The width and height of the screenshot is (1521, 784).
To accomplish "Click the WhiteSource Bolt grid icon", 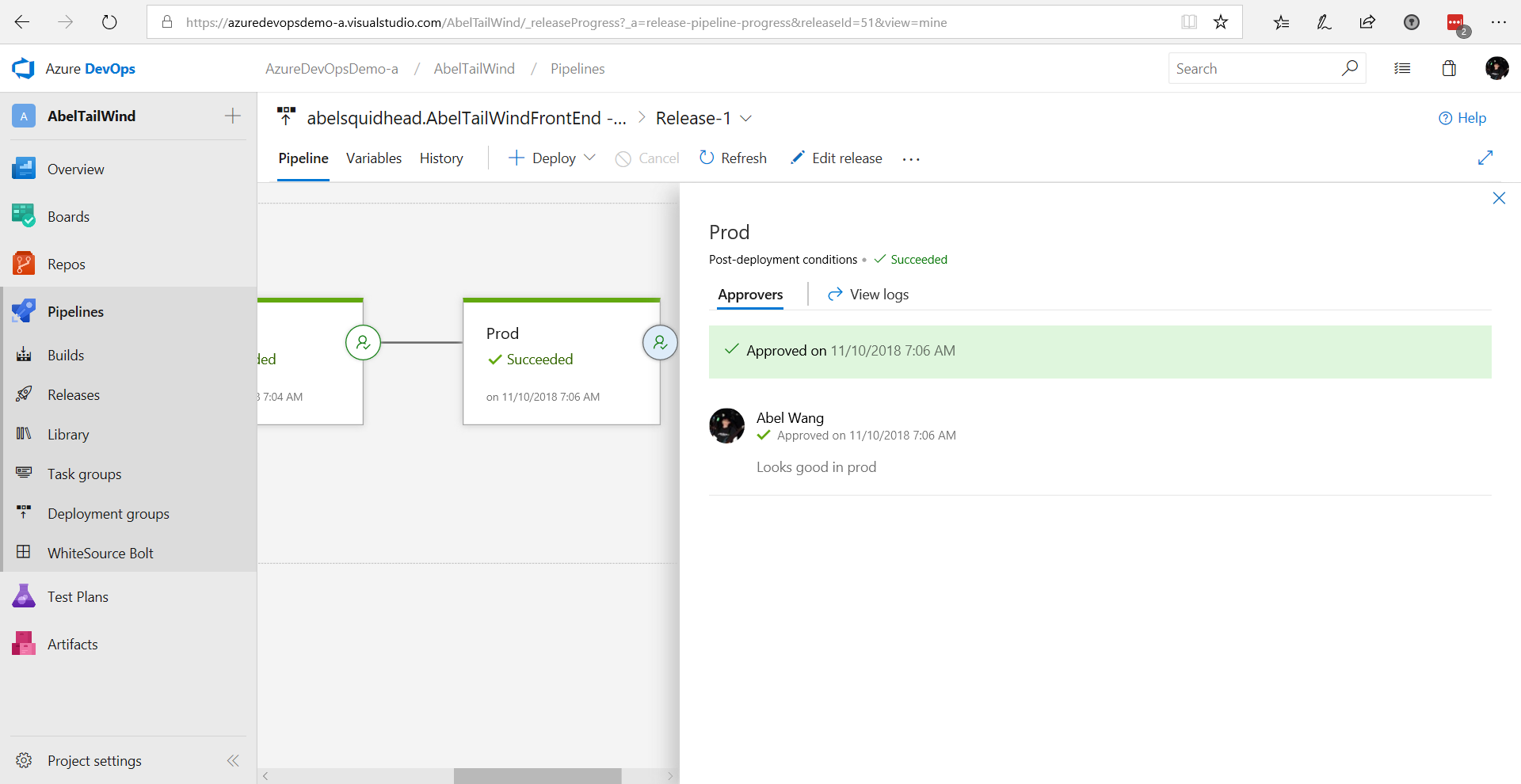I will [24, 553].
